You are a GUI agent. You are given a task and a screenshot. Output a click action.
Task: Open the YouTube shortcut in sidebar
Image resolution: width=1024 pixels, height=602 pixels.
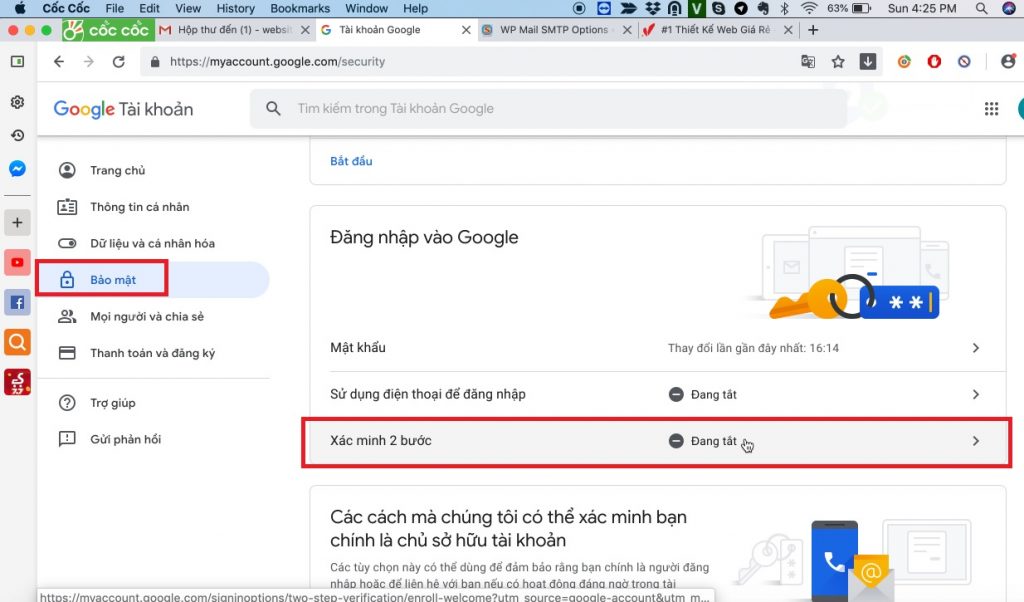(x=17, y=263)
